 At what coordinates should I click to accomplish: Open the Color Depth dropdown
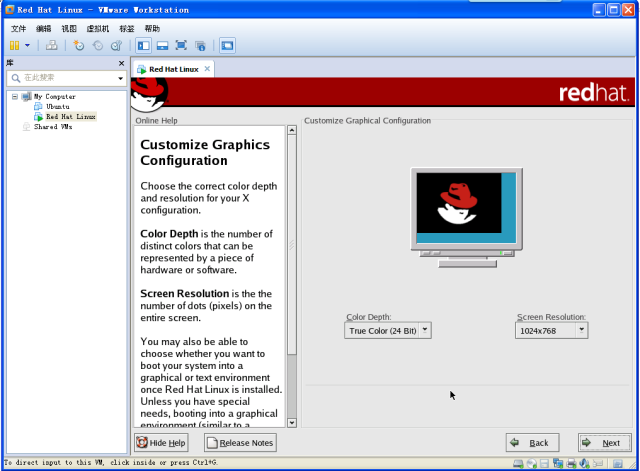(388, 330)
